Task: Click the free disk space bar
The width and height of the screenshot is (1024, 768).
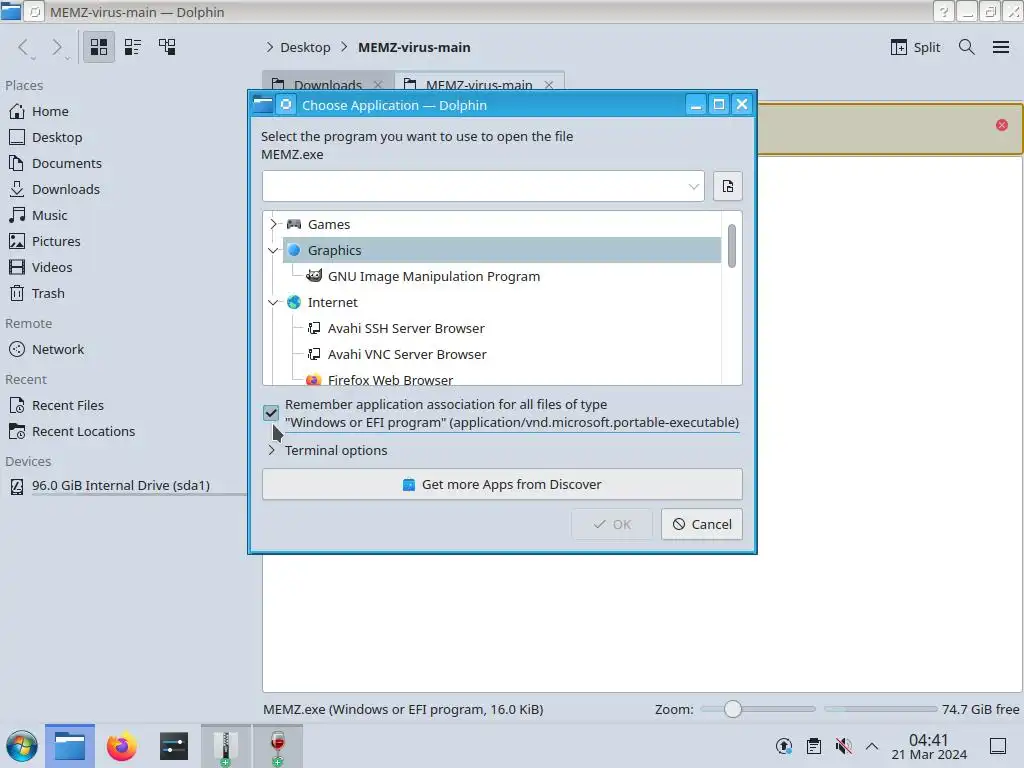Action: click(880, 709)
